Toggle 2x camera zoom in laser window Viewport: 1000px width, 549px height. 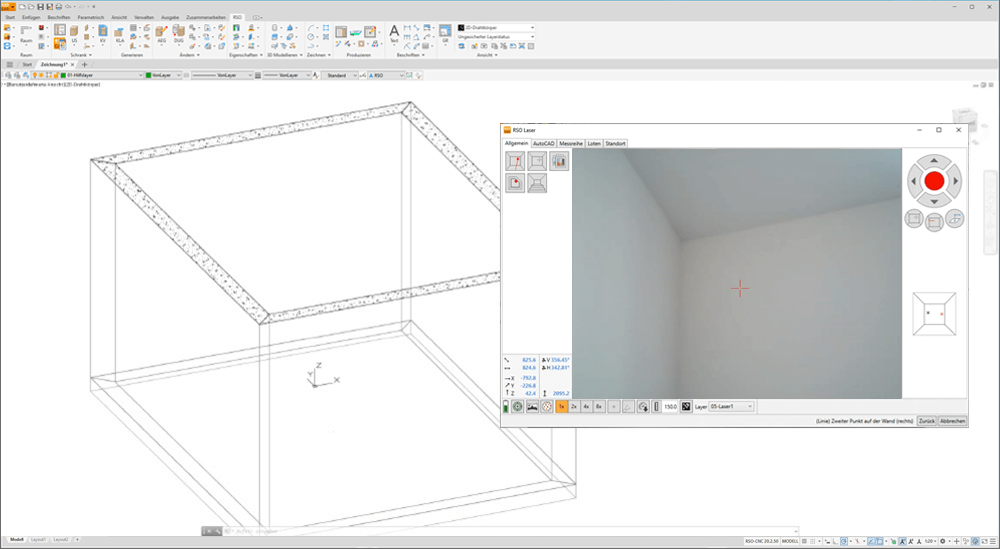click(574, 407)
